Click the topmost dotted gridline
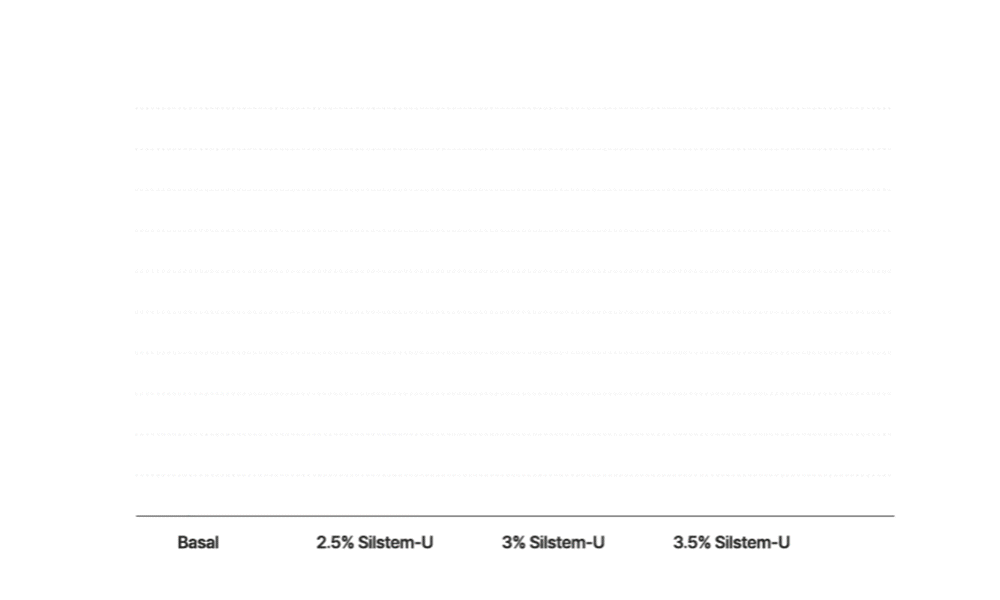The image size is (1000, 600). pyautogui.click(x=515, y=108)
